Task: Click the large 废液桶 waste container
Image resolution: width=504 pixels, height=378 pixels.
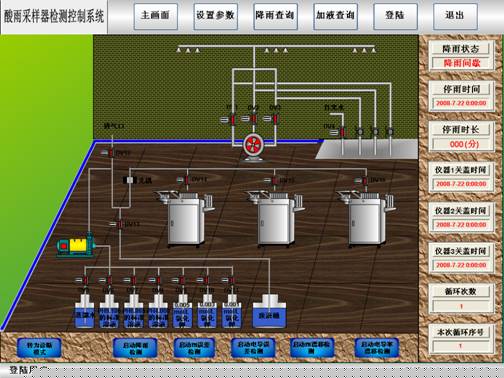Action: tap(269, 311)
